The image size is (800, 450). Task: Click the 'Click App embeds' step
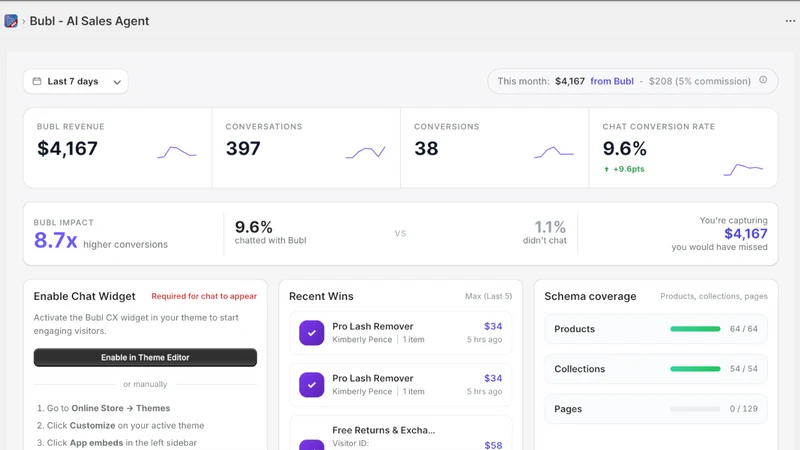pyautogui.click(x=117, y=443)
